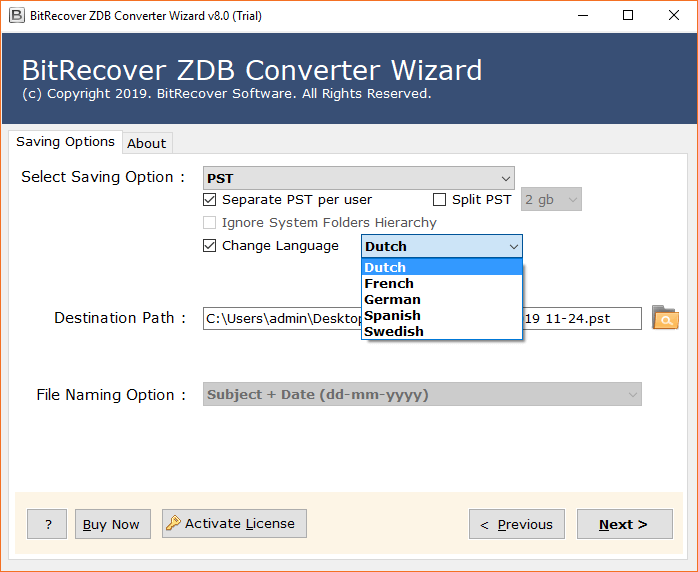Choose Swedish from the language list
698x572 pixels.
pyautogui.click(x=442, y=331)
